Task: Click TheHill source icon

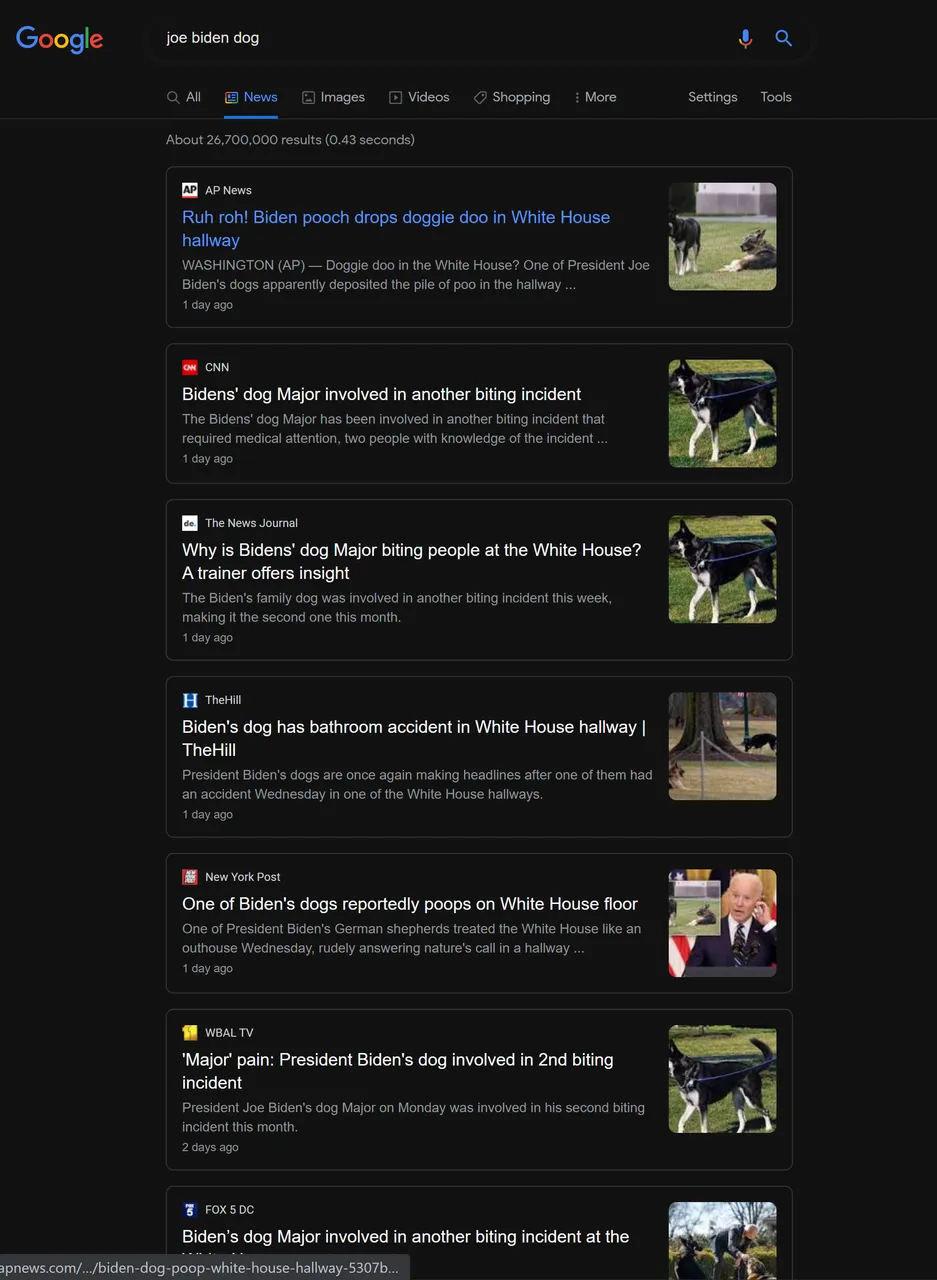Action: coord(190,700)
